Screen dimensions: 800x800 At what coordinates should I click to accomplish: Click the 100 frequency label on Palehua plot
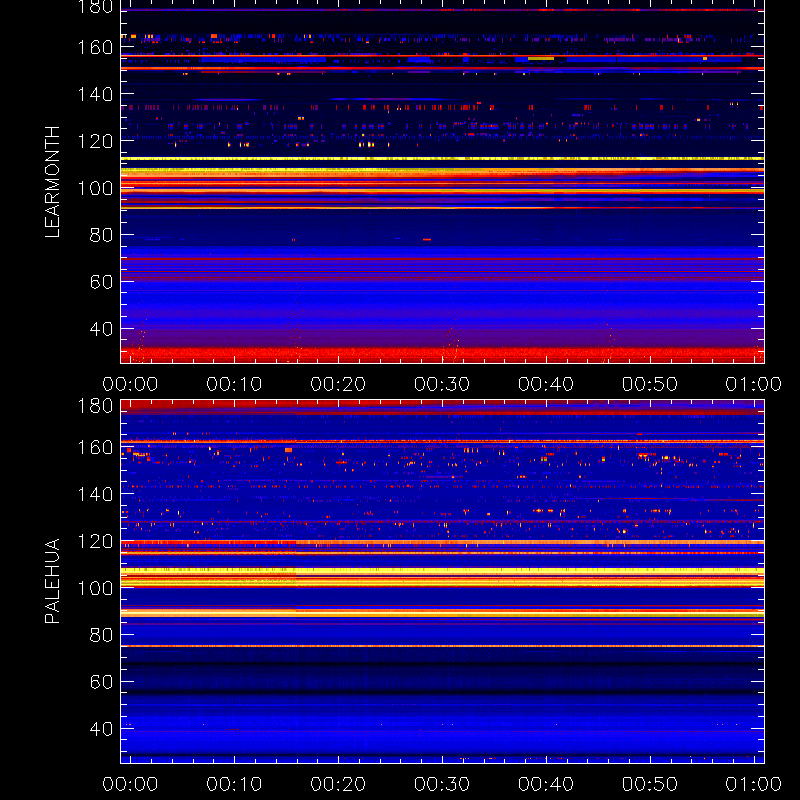(x=95, y=588)
